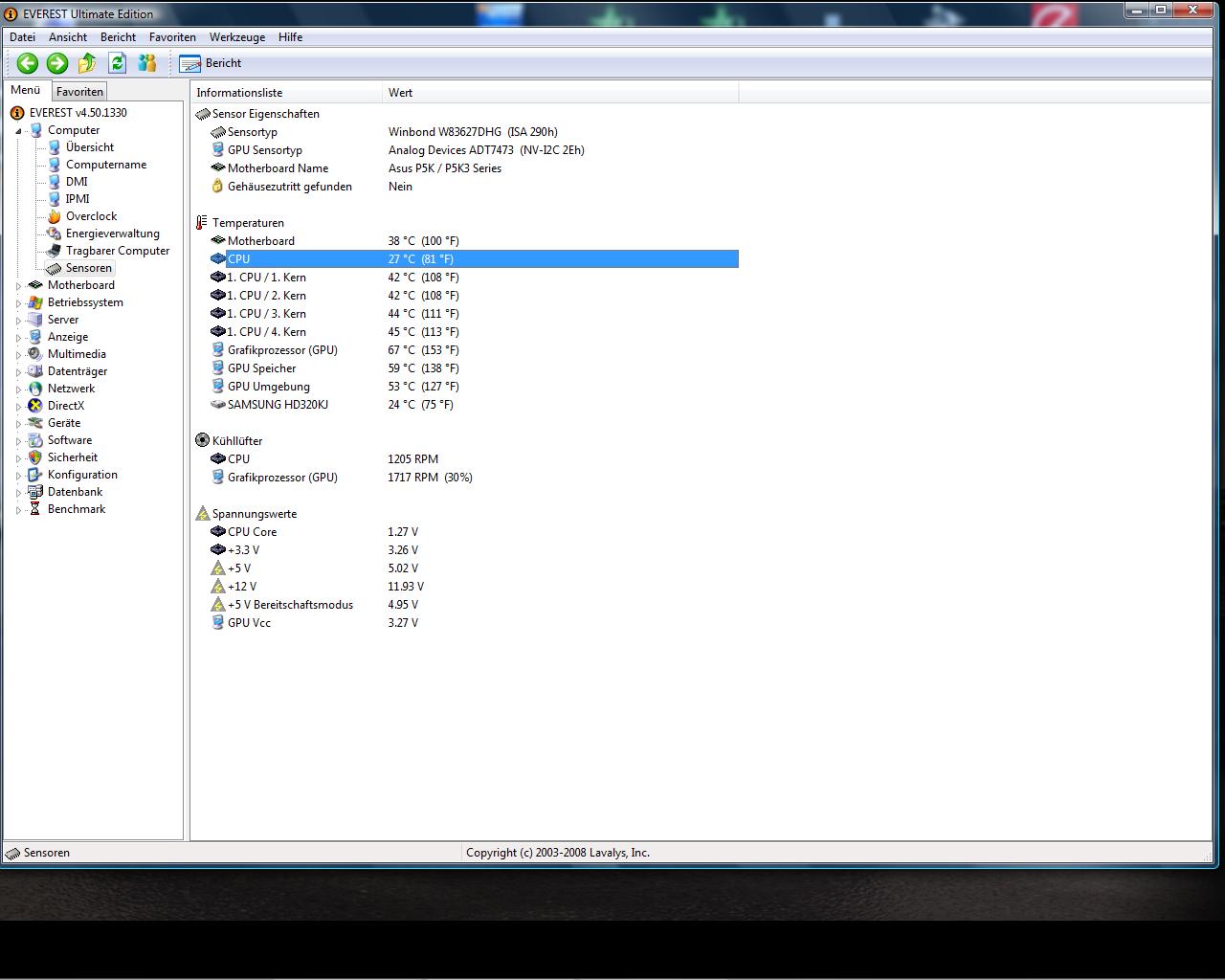Open the Ansicht menu
This screenshot has width=1225, height=980.
(68, 37)
